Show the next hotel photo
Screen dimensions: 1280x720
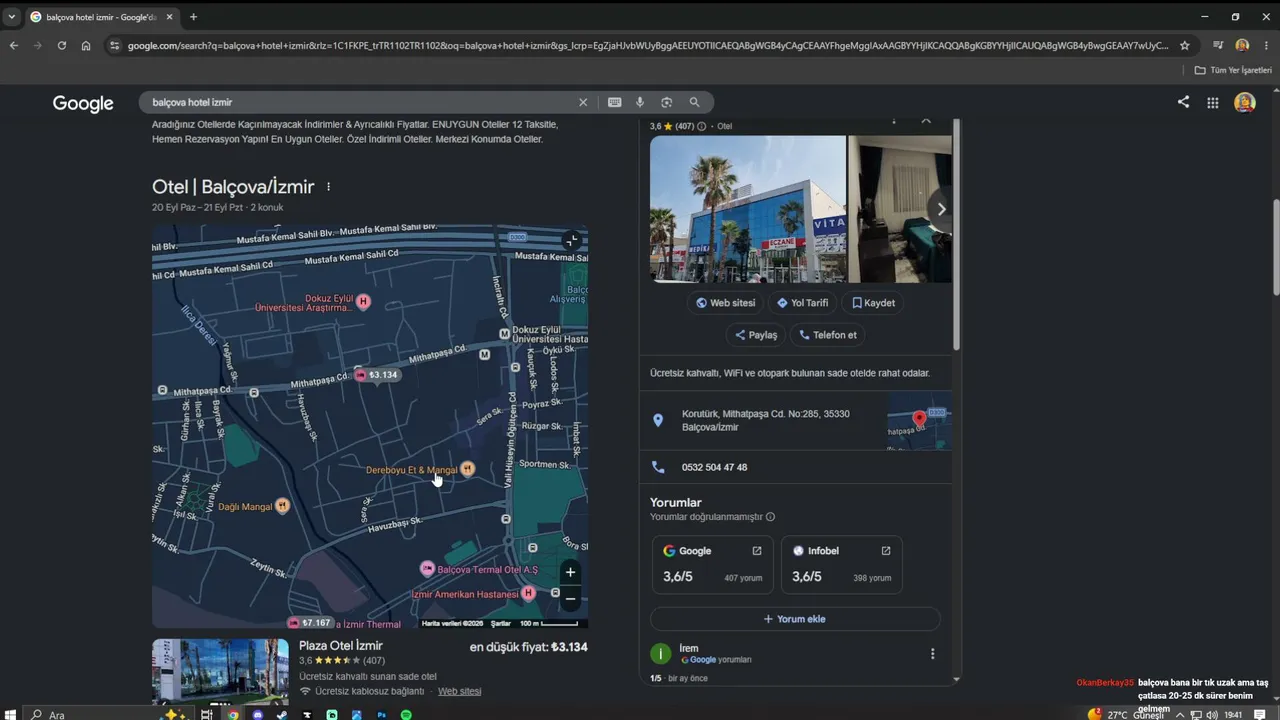(x=940, y=209)
